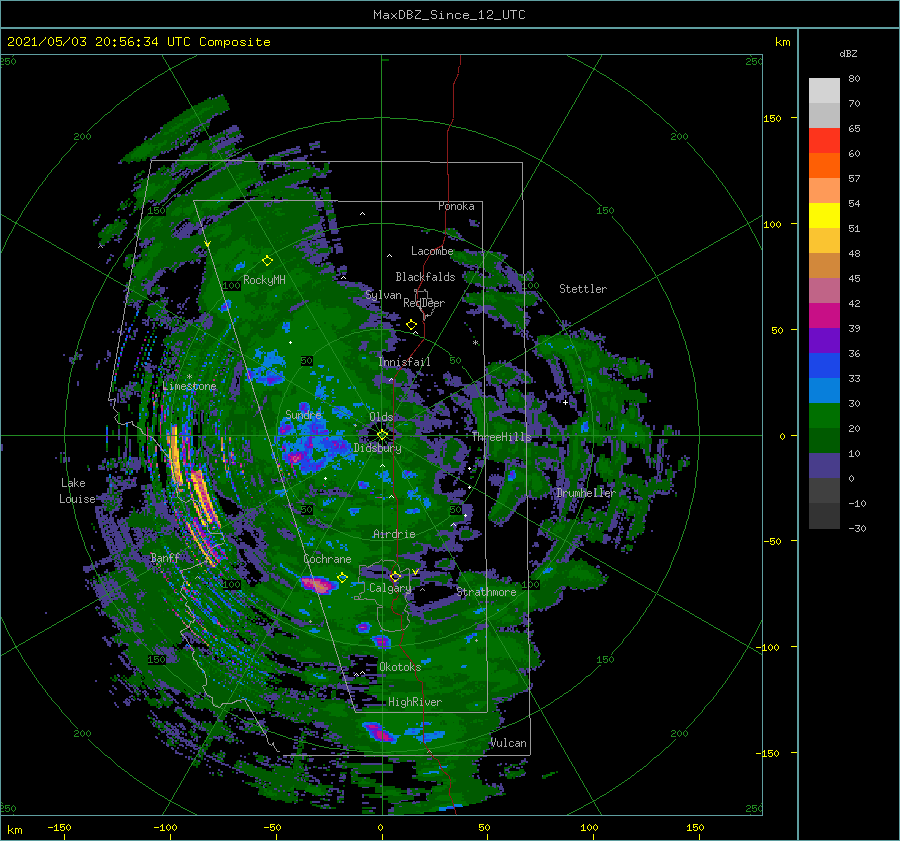This screenshot has width=900, height=841.
Task: Click the Banff label
Action: coord(165,557)
